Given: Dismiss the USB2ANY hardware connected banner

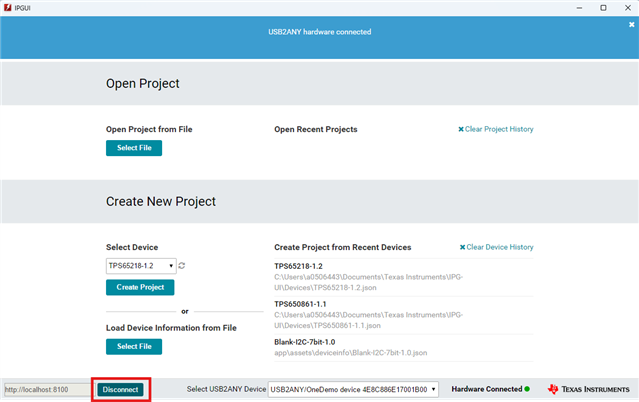Looking at the screenshot, I should 631,25.
